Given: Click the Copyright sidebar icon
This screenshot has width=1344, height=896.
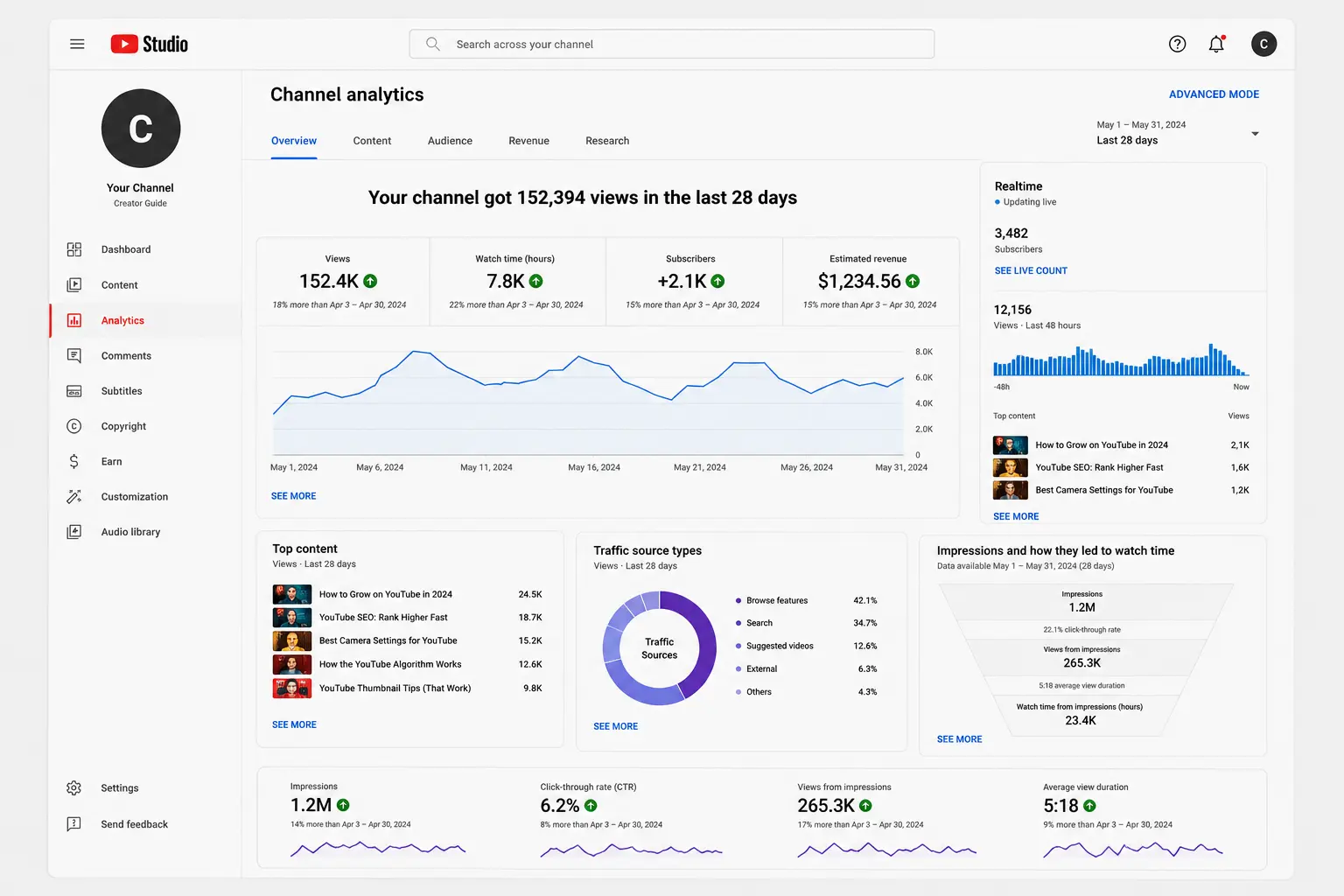Looking at the screenshot, I should point(74,426).
